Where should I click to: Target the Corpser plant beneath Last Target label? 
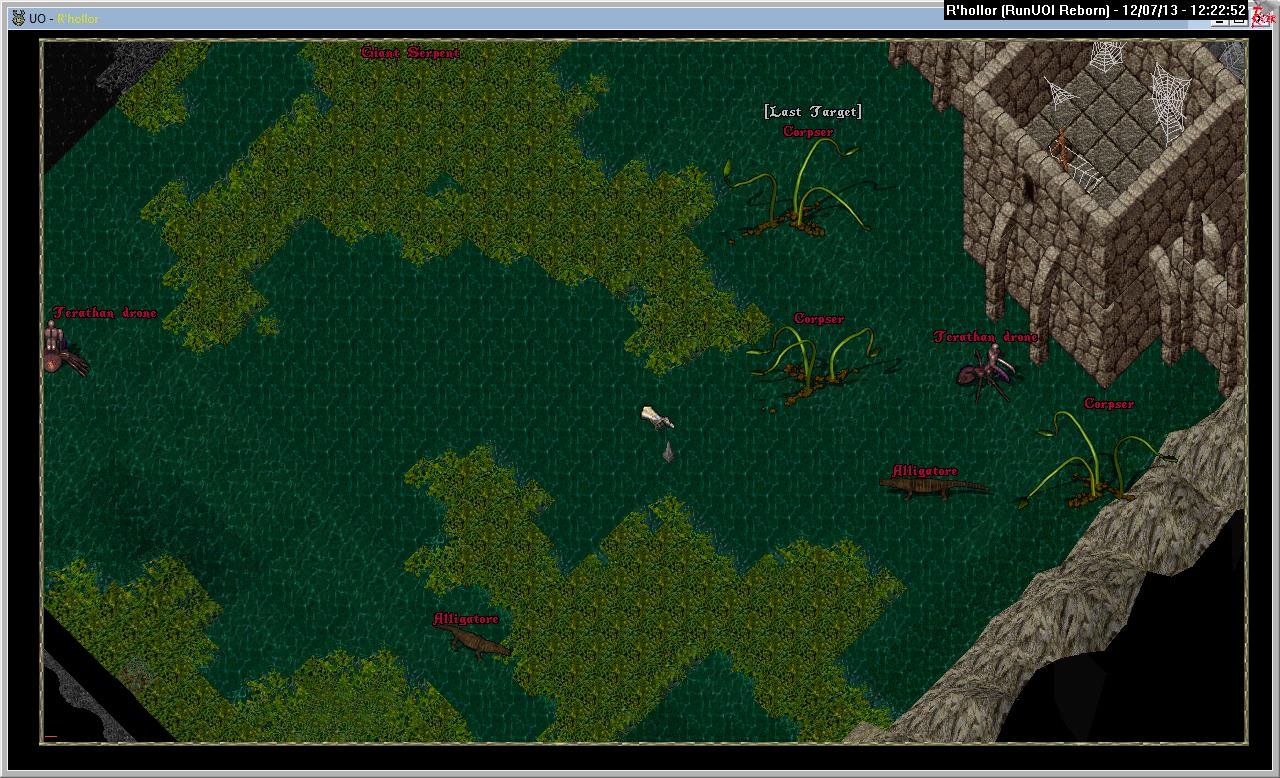click(x=800, y=190)
